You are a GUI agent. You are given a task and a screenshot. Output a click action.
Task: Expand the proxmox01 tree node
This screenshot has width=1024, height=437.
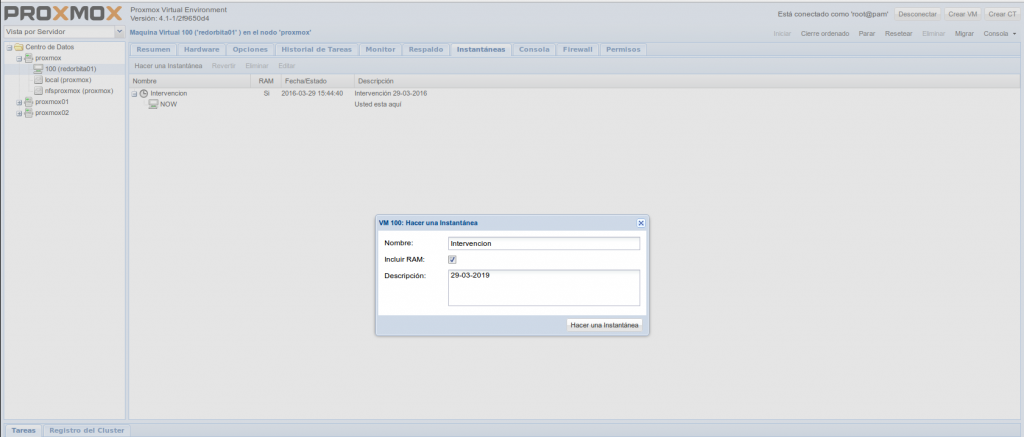(18, 102)
